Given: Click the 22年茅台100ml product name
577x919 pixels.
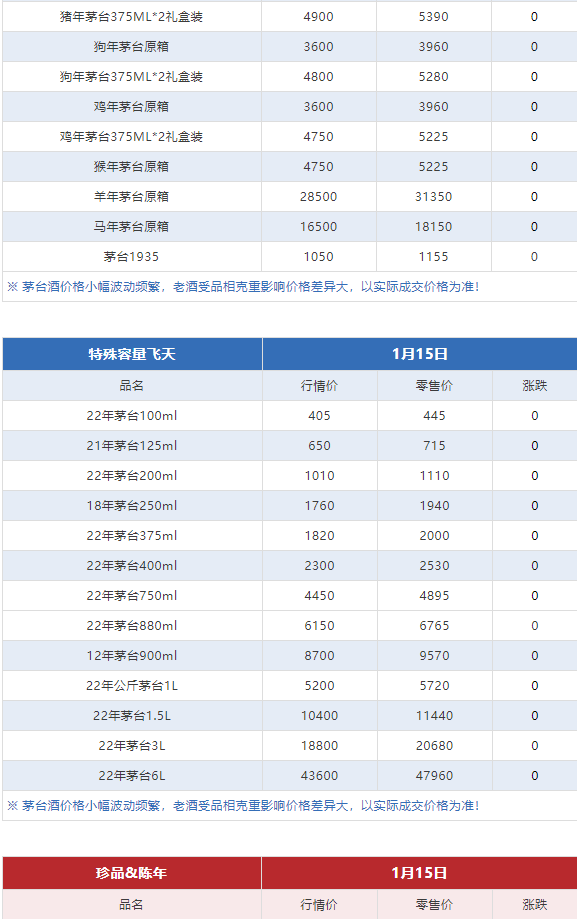Looking at the screenshot, I should click(132, 416).
